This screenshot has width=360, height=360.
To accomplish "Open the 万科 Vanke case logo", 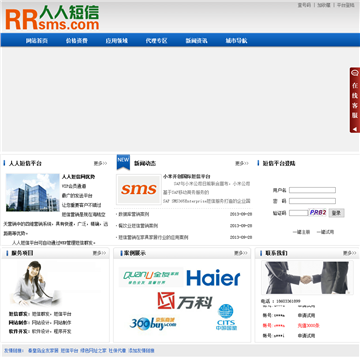I will pos(185,300).
